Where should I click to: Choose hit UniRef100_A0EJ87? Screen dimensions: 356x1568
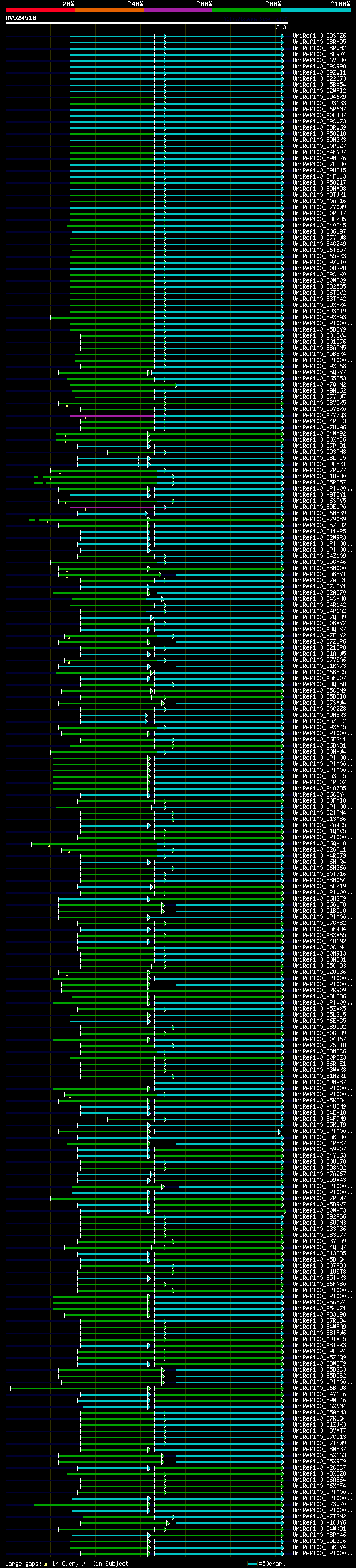pyautogui.click(x=319, y=115)
